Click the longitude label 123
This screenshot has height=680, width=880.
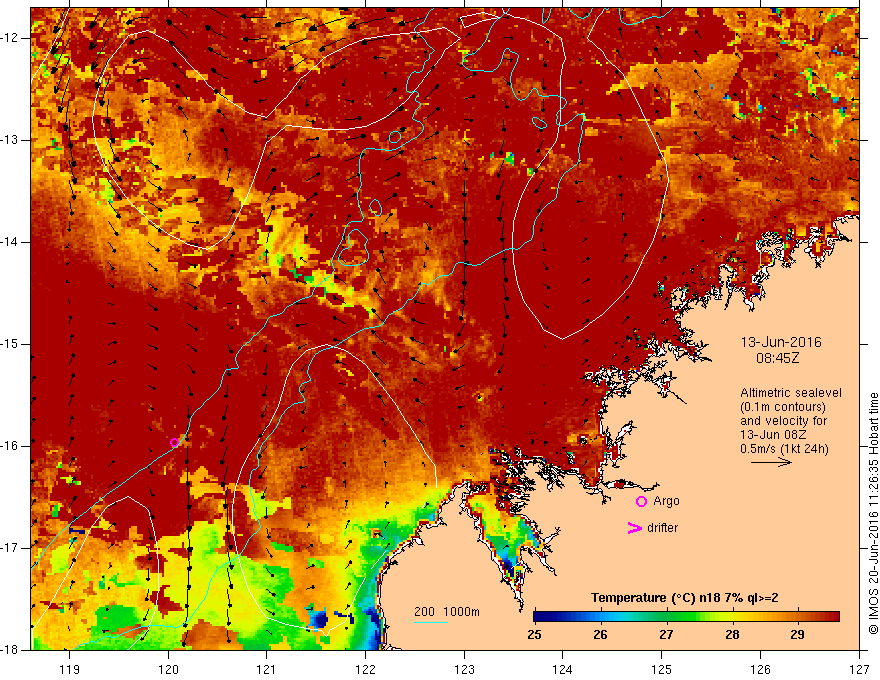click(x=464, y=669)
